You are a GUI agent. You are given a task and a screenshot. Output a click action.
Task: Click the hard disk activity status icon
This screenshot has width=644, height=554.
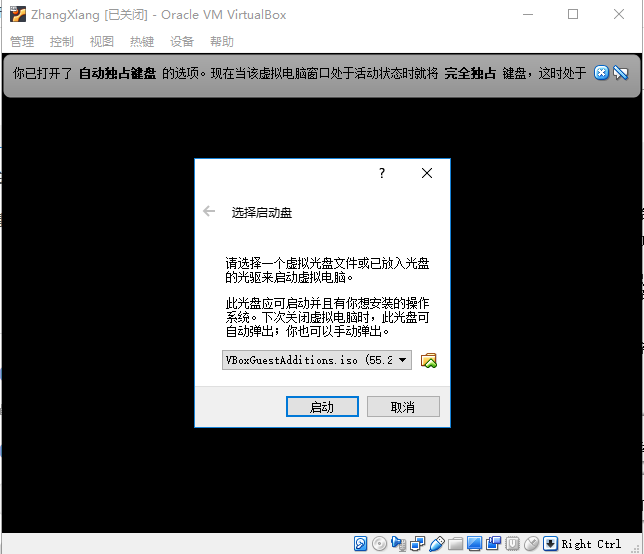[360, 543]
